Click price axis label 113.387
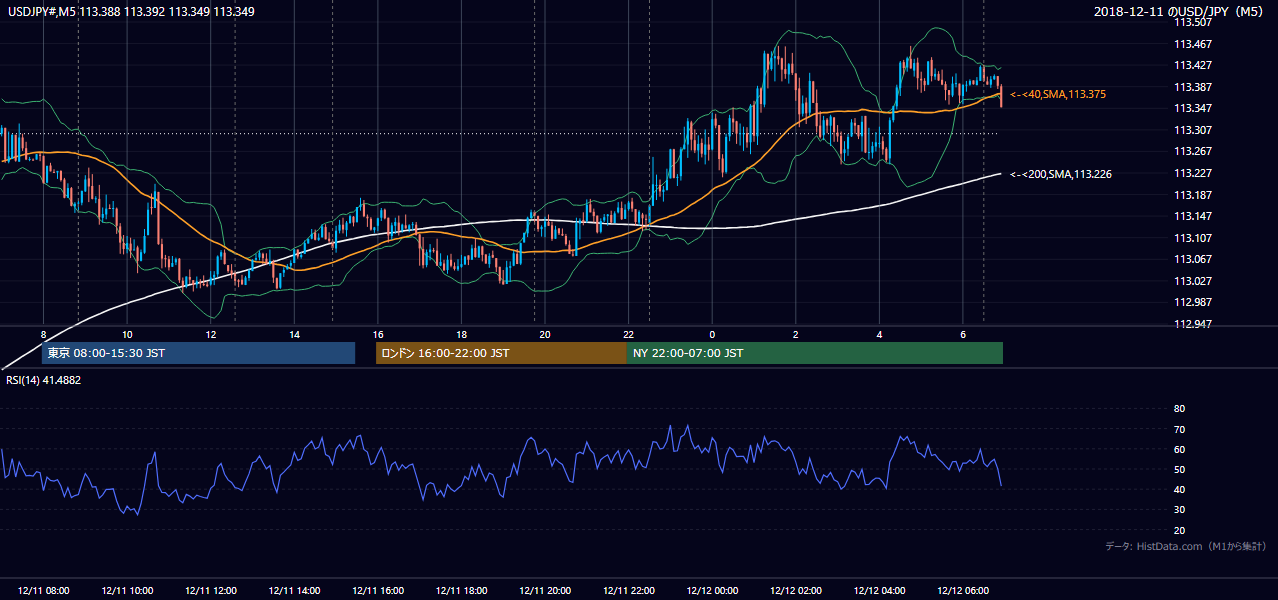Image resolution: width=1278 pixels, height=600 pixels. (x=1193, y=87)
